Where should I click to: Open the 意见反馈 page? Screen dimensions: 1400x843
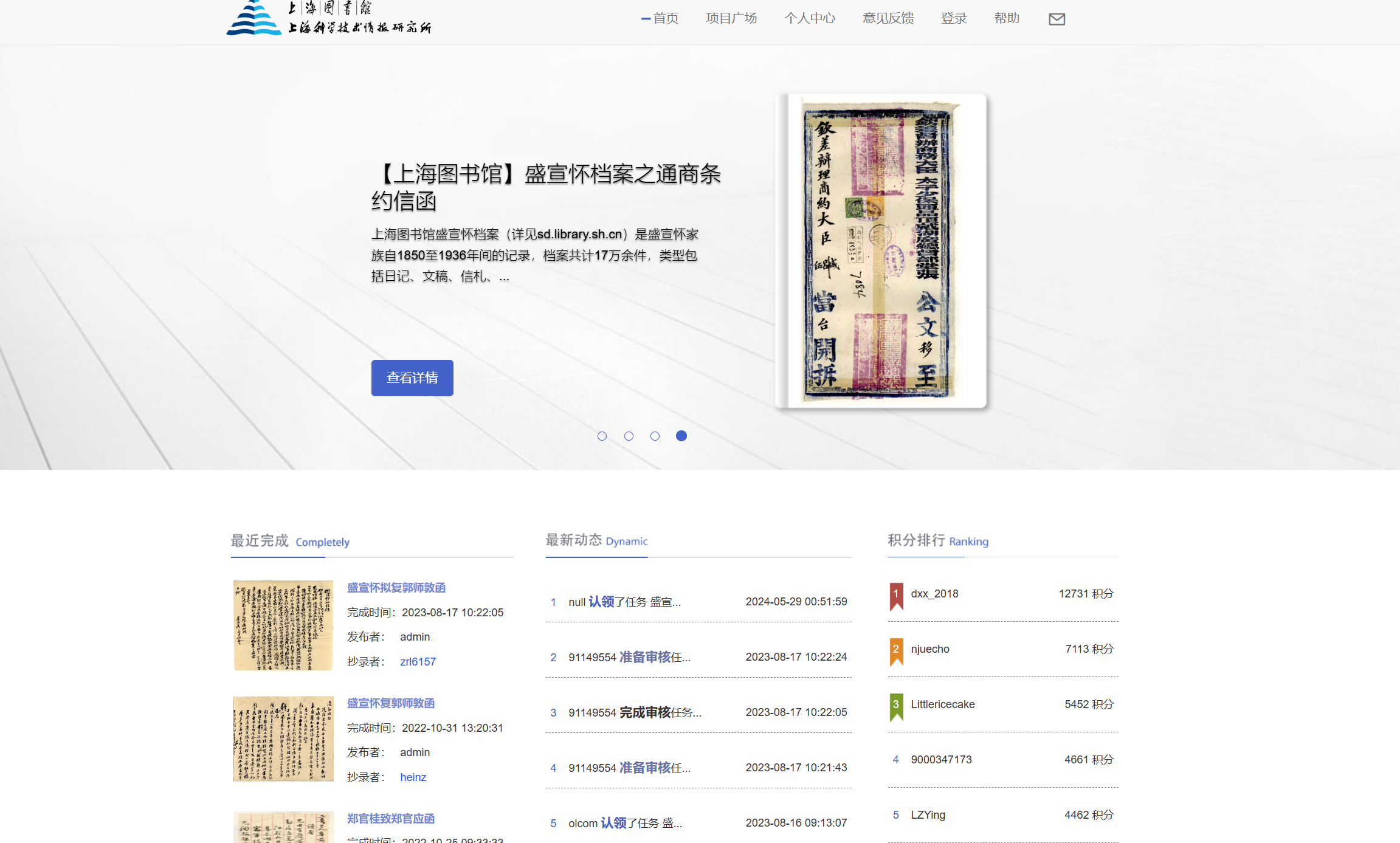[888, 18]
